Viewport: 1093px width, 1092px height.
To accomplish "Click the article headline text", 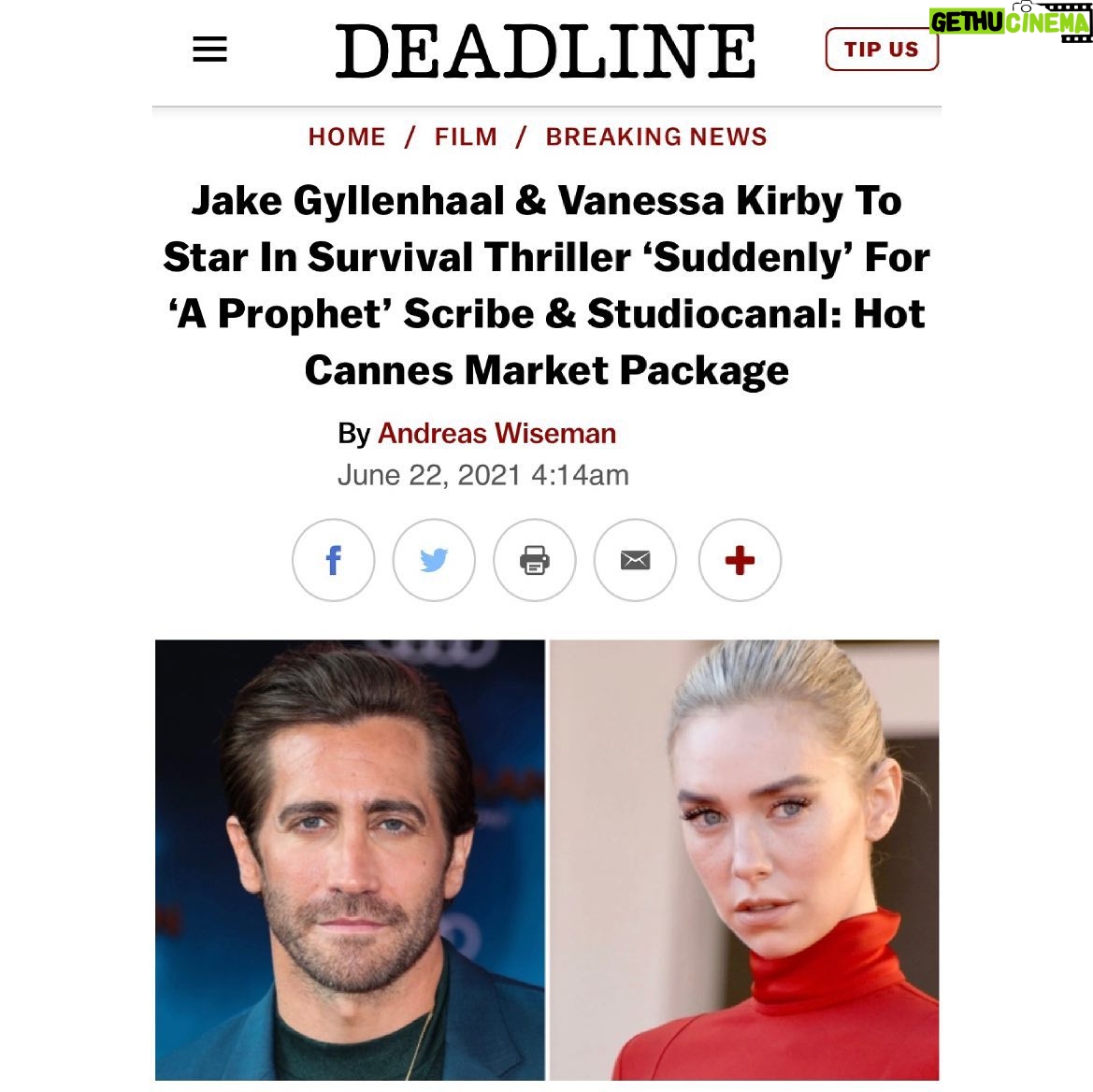I will coord(546,285).
